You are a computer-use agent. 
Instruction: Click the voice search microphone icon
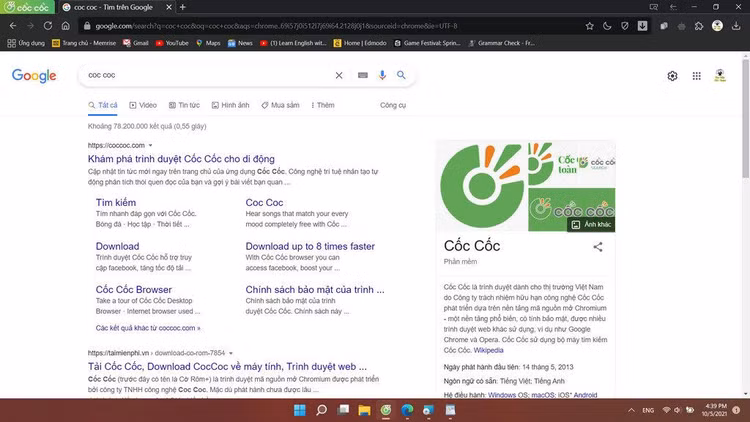pyautogui.click(x=382, y=75)
